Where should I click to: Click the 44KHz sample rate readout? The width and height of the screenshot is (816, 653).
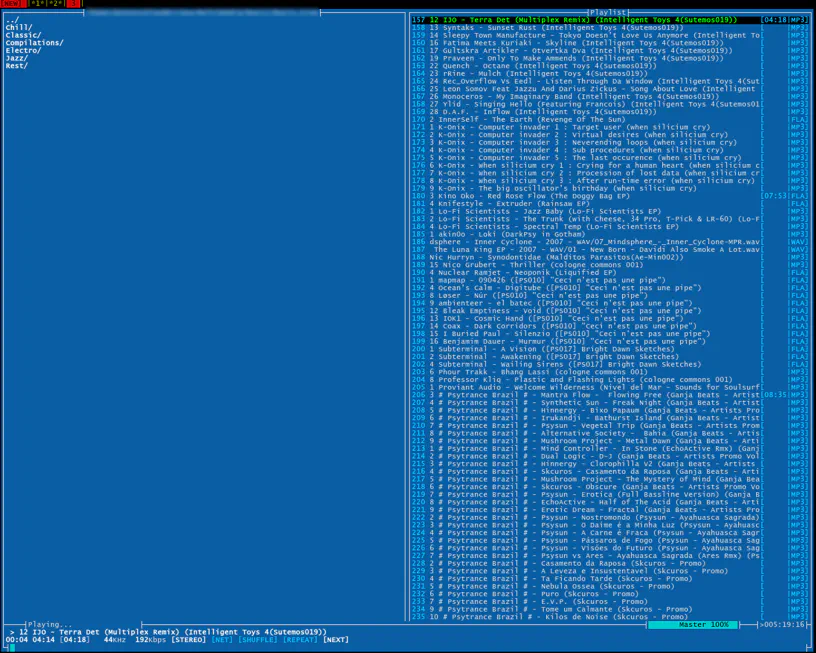tap(114, 639)
